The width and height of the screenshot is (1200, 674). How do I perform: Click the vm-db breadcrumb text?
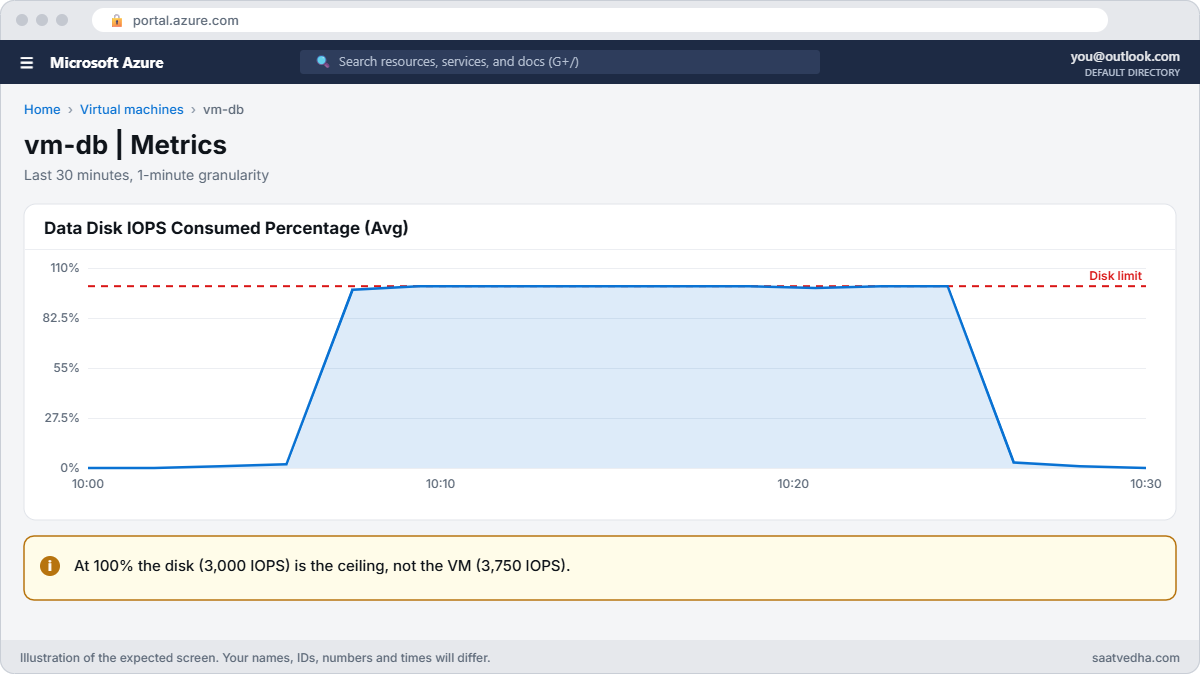point(223,110)
